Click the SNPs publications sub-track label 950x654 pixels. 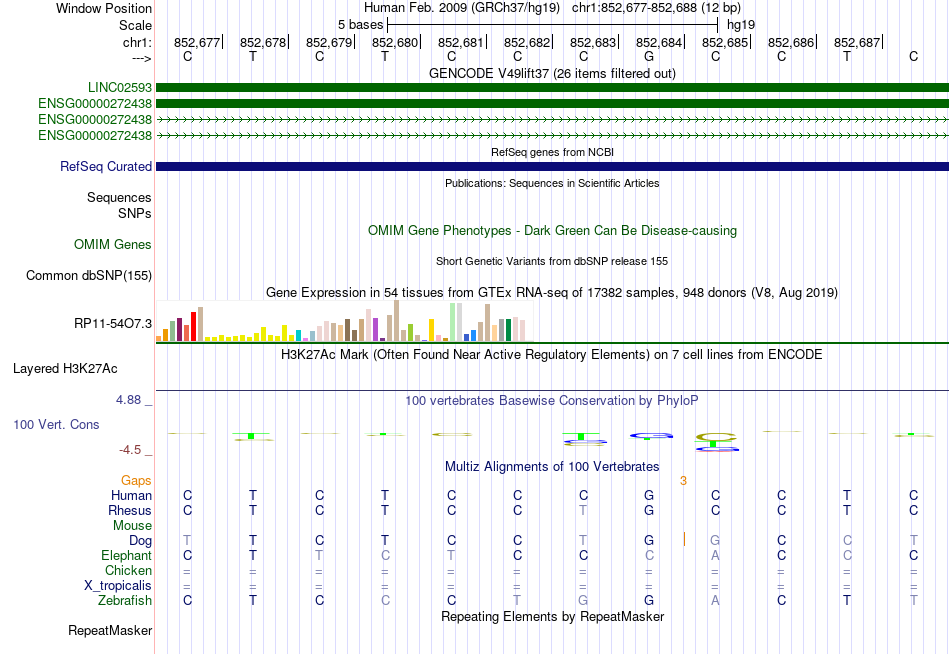click(135, 213)
